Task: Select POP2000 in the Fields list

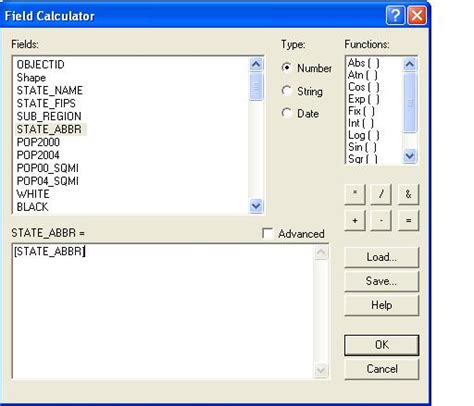Action: [x=38, y=142]
